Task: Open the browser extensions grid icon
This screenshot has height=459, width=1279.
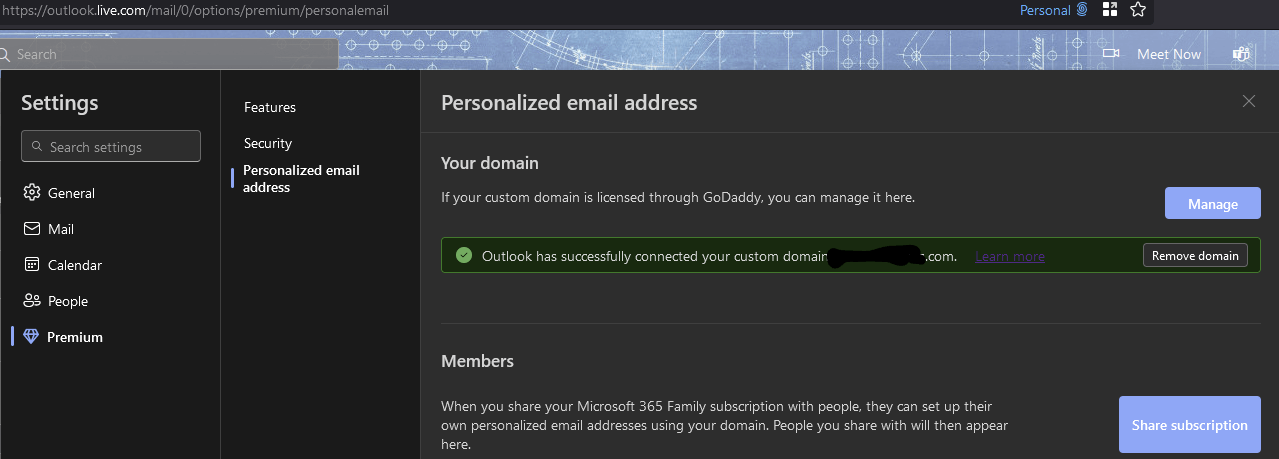Action: point(1109,10)
